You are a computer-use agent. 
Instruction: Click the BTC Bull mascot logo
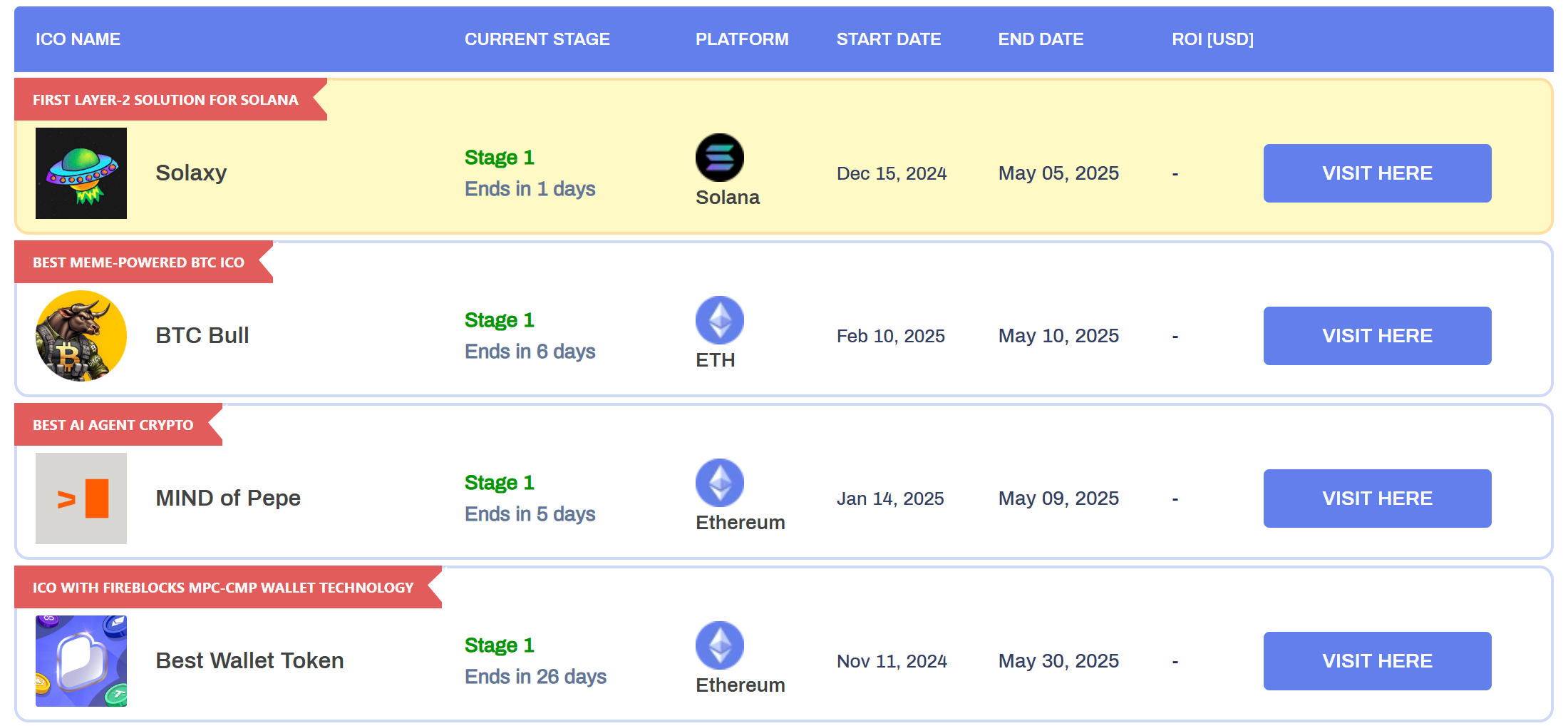pyautogui.click(x=81, y=336)
